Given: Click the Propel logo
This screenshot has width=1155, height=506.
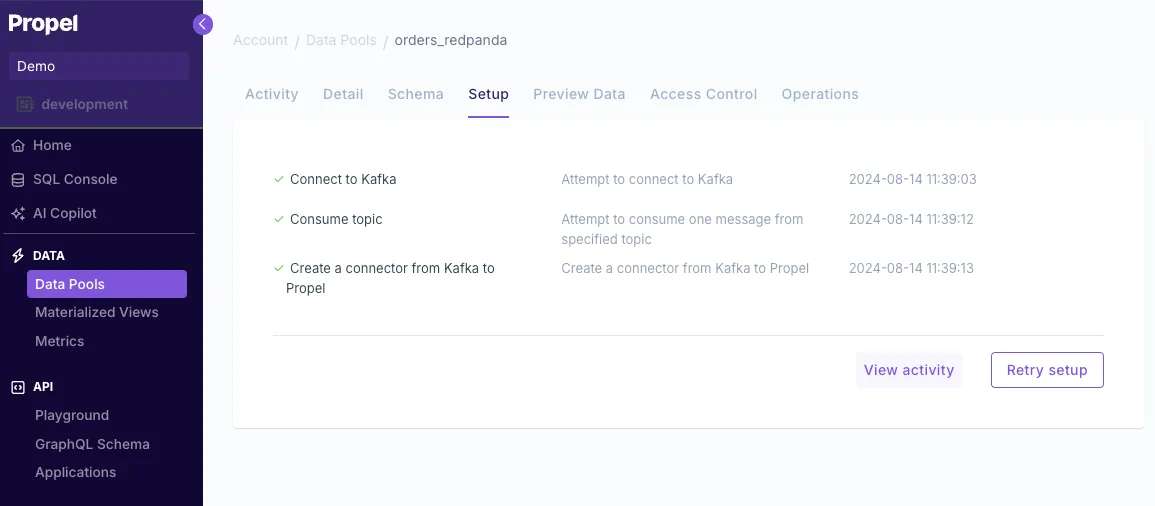Looking at the screenshot, I should pyautogui.click(x=43, y=24).
